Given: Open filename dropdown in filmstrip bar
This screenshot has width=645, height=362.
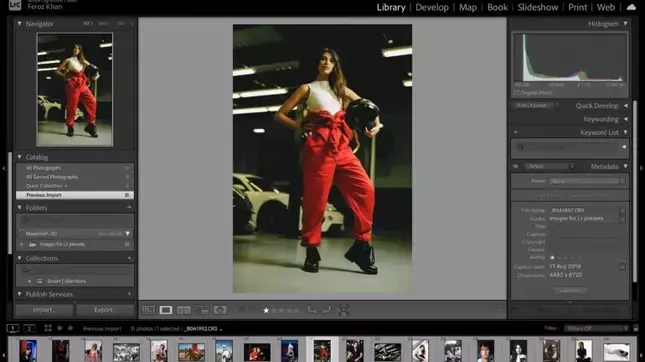Looking at the screenshot, I should point(221,330).
